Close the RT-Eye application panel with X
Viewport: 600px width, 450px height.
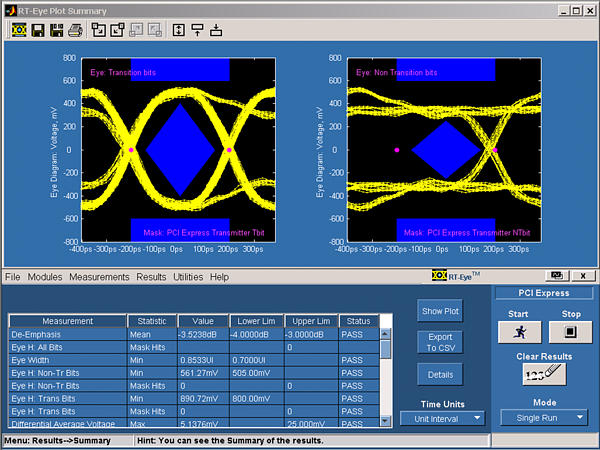coord(583,276)
